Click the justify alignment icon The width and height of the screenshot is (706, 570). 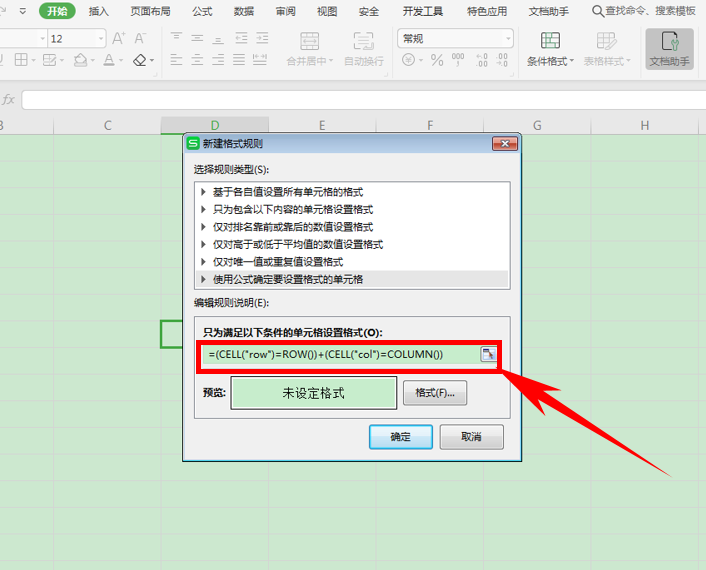coord(239,59)
